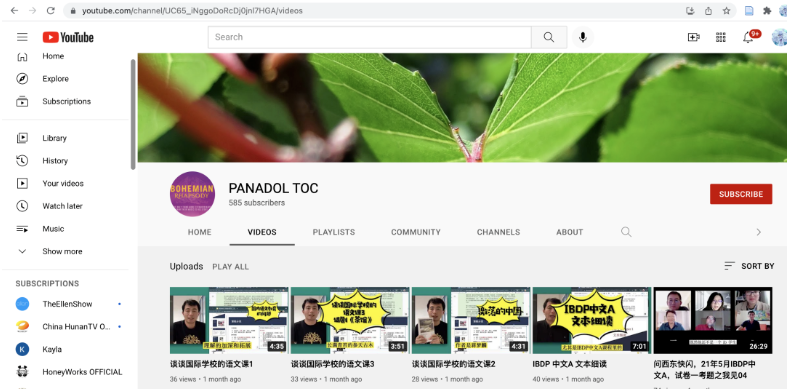Open the notifications bell

tap(748, 37)
